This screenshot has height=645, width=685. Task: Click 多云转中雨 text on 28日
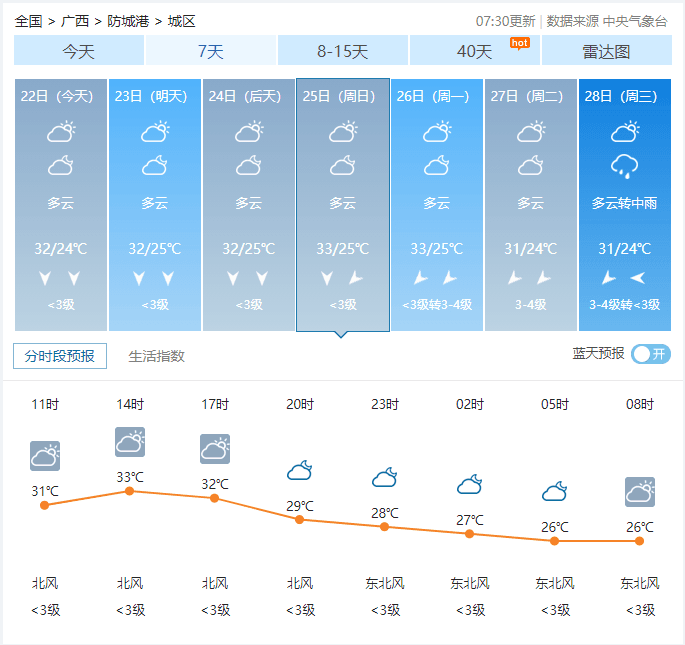(x=624, y=203)
